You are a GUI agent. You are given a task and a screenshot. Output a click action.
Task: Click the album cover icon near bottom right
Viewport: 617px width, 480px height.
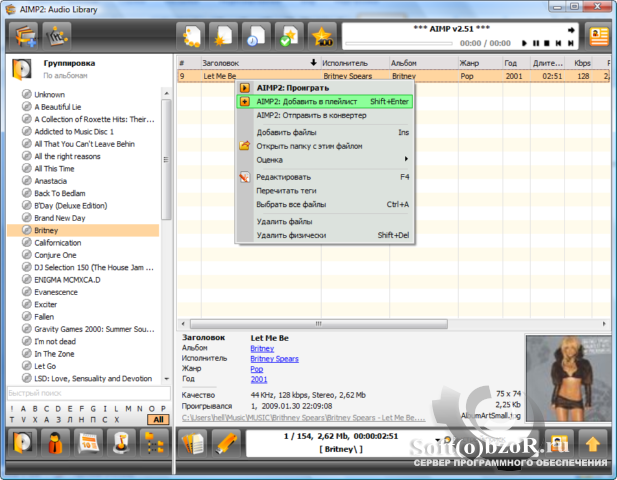click(x=559, y=443)
